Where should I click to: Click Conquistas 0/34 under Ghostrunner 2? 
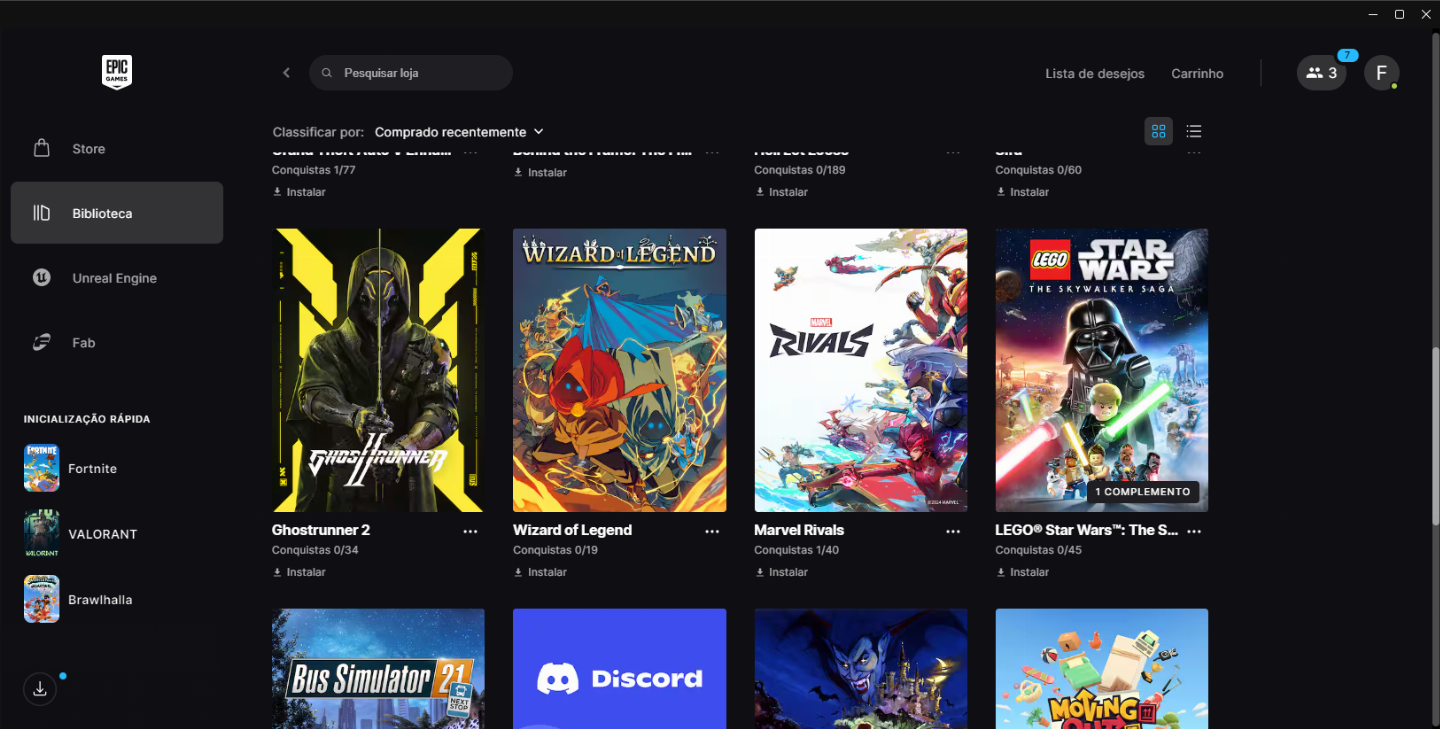tap(315, 550)
